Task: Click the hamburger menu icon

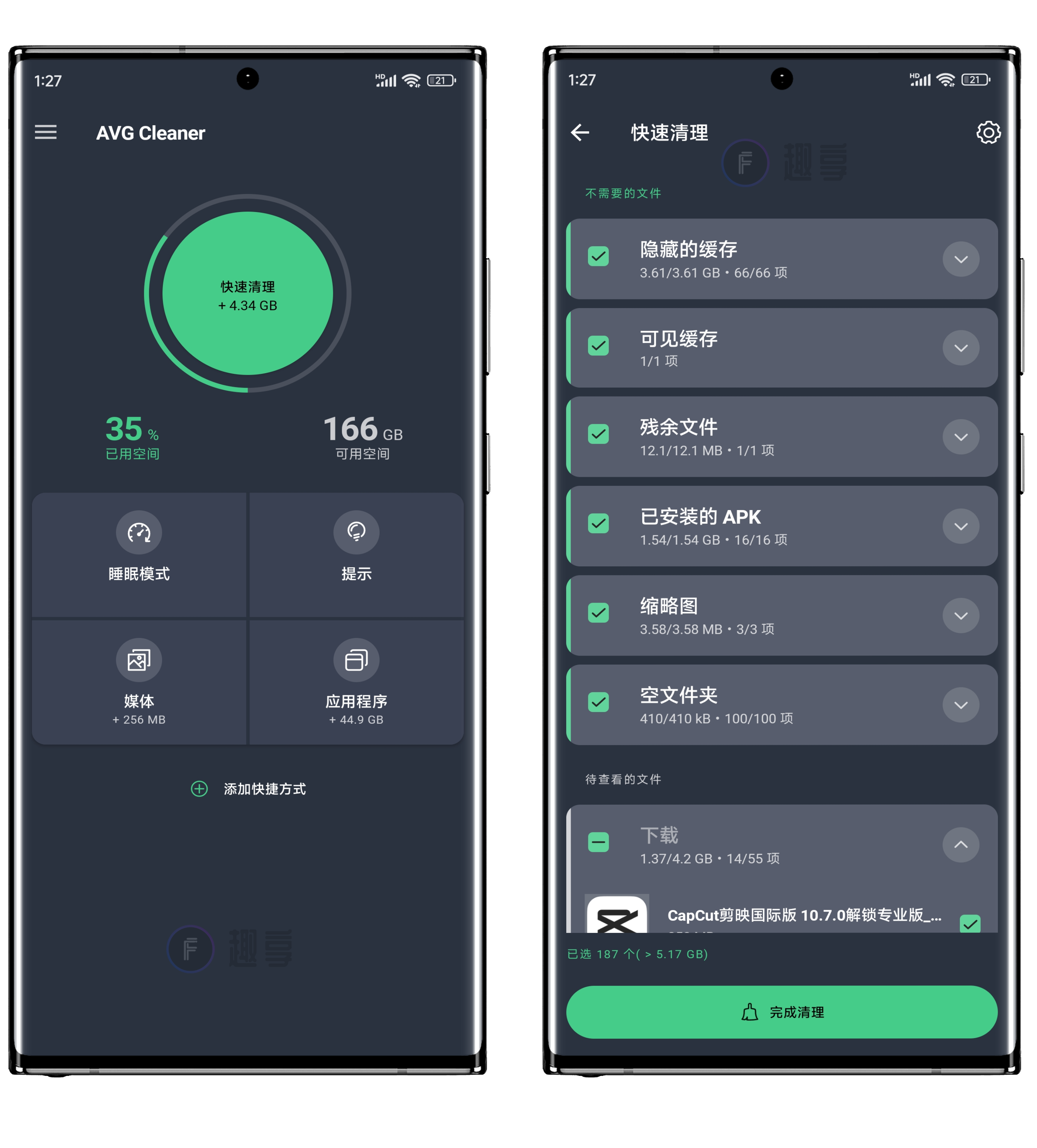Action: (46, 133)
